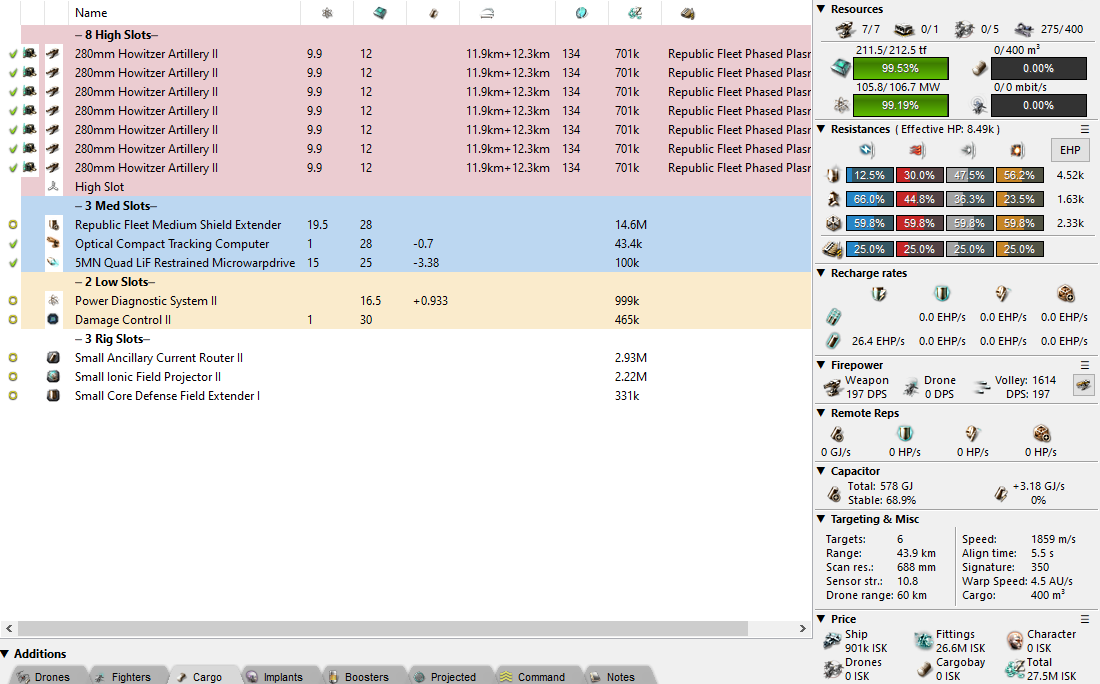Screen dimensions: 1100x684
Task: Click the powergrid icon beside the 99.19% bar
Action: point(841,104)
